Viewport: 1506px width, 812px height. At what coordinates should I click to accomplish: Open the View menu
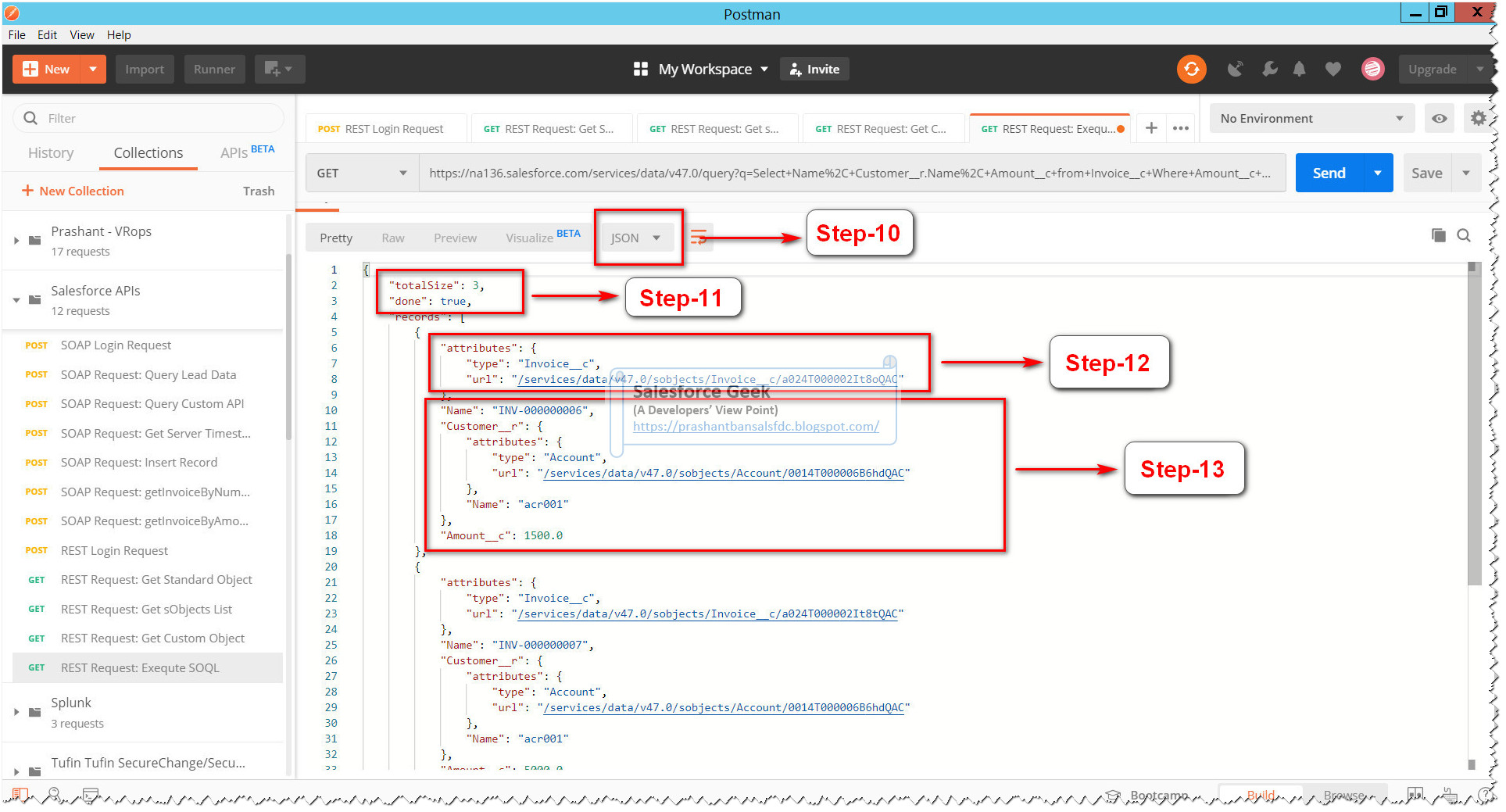(x=81, y=34)
